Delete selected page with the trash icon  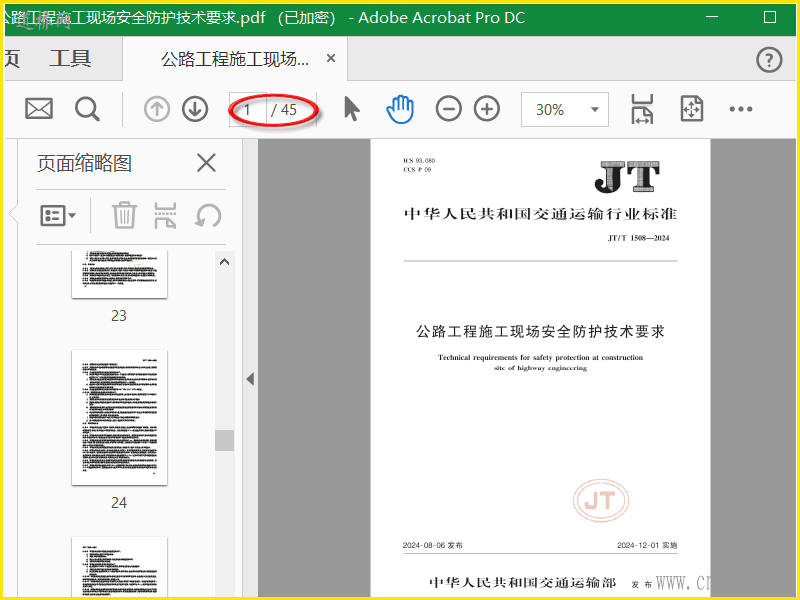click(124, 215)
